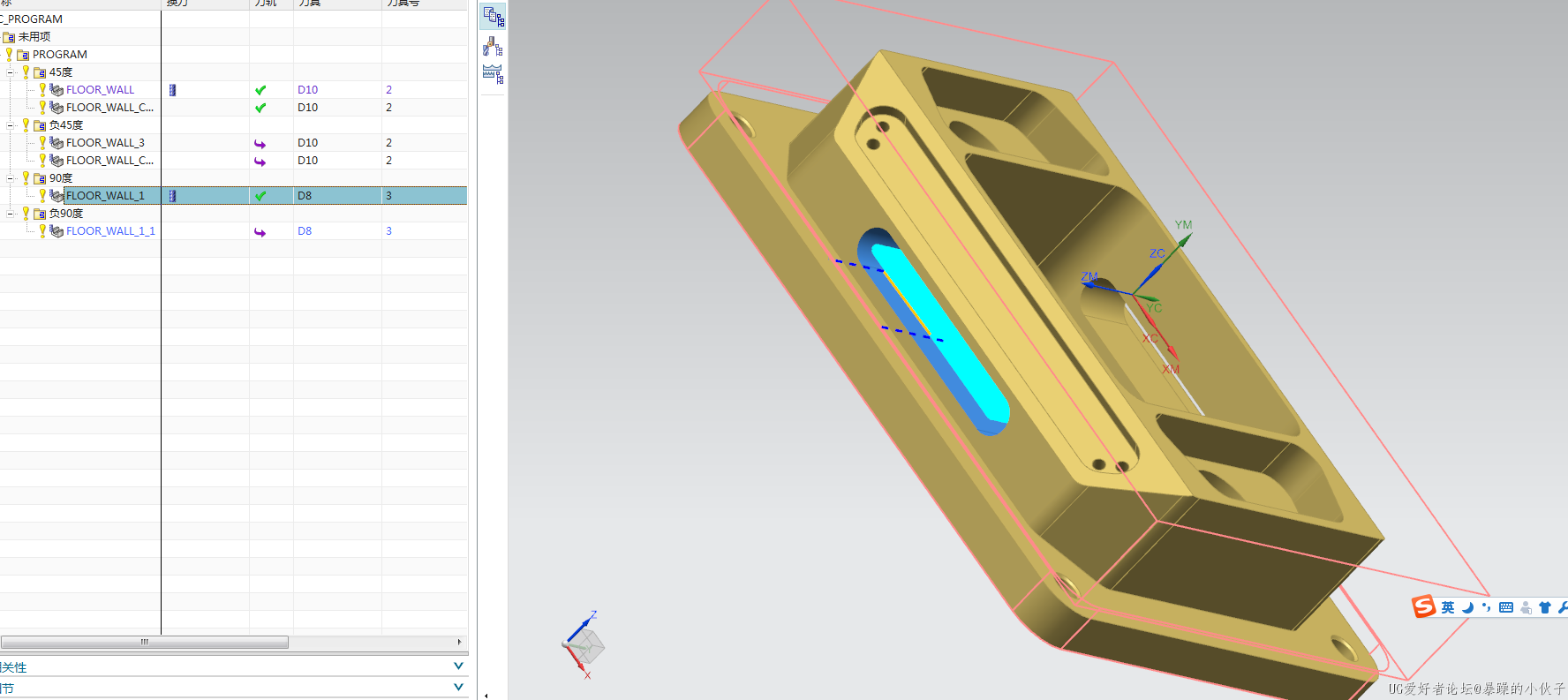Open Sogou wrench settings icon

1563,607
